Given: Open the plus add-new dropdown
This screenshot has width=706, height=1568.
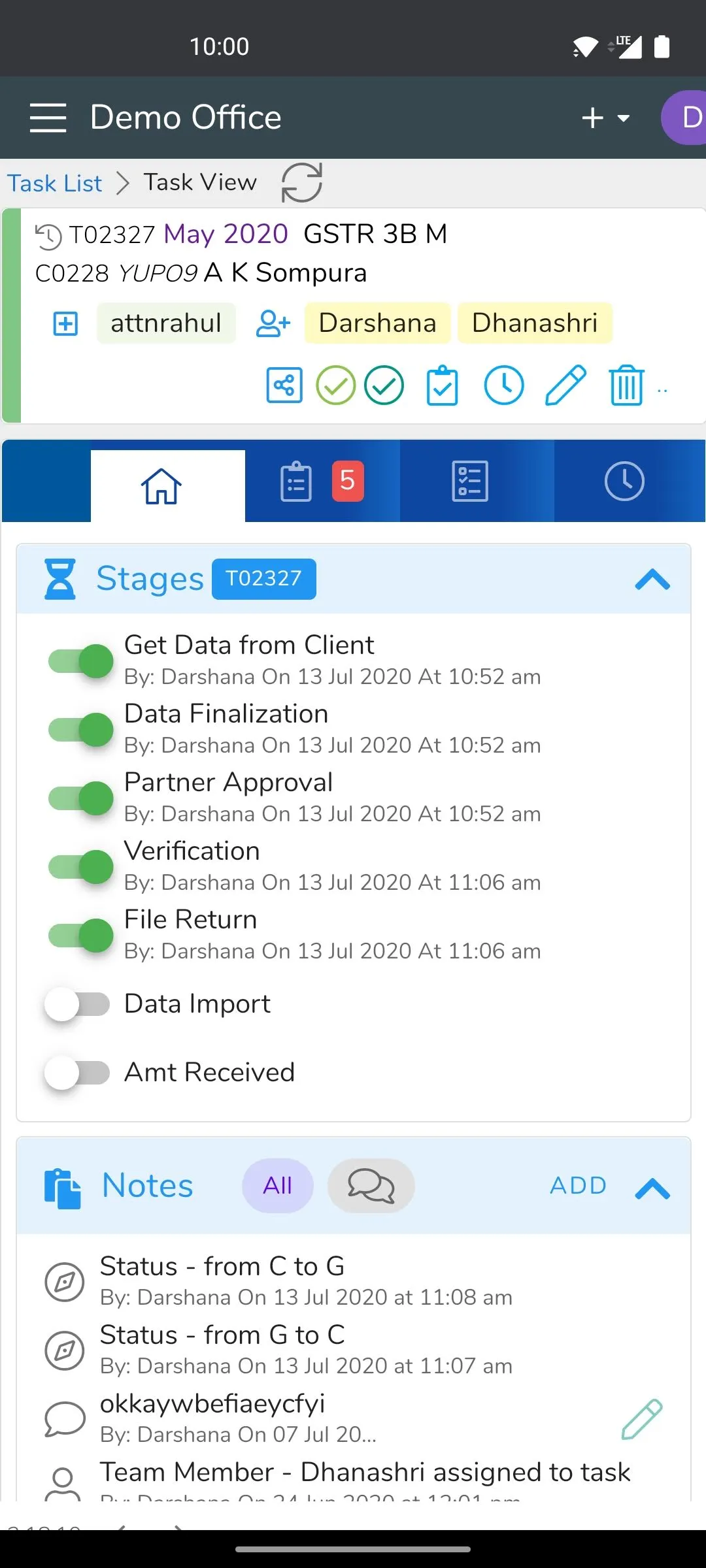Looking at the screenshot, I should coord(605,118).
